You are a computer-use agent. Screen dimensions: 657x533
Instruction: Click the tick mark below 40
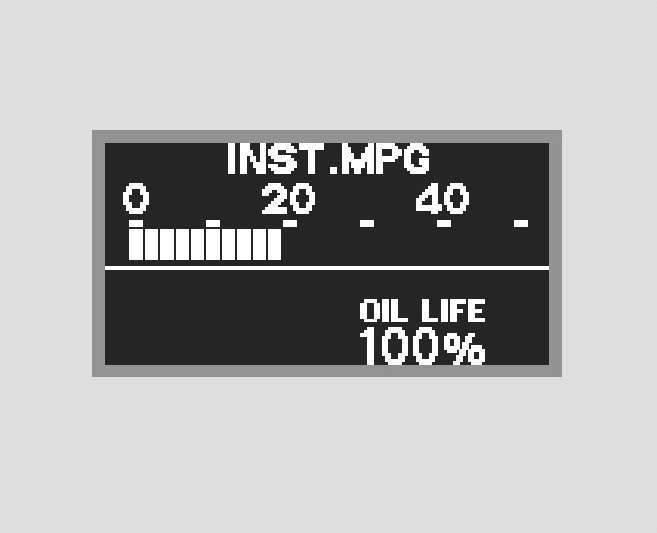click(x=444, y=223)
